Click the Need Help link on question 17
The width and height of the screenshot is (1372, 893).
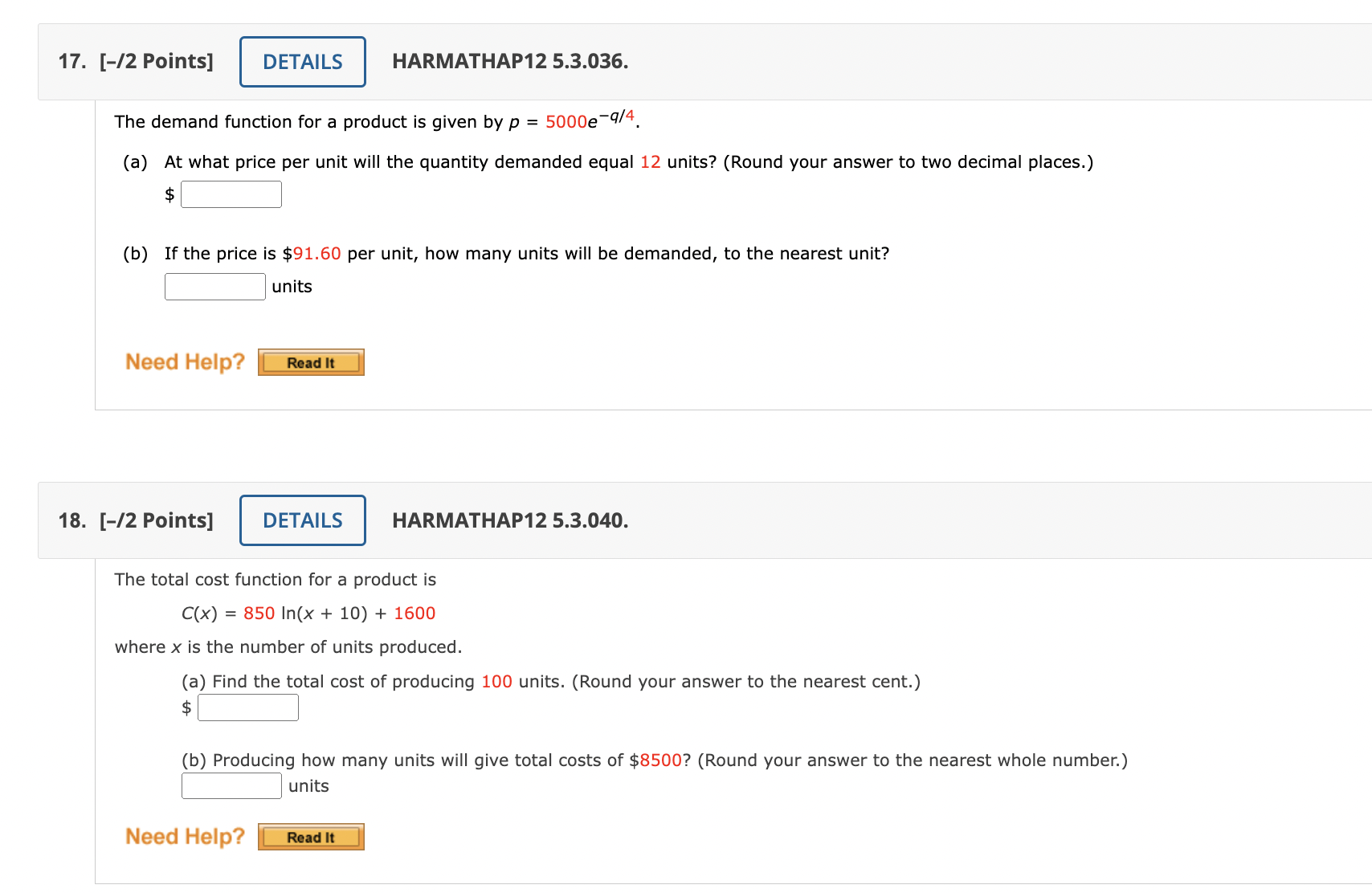[x=184, y=361]
